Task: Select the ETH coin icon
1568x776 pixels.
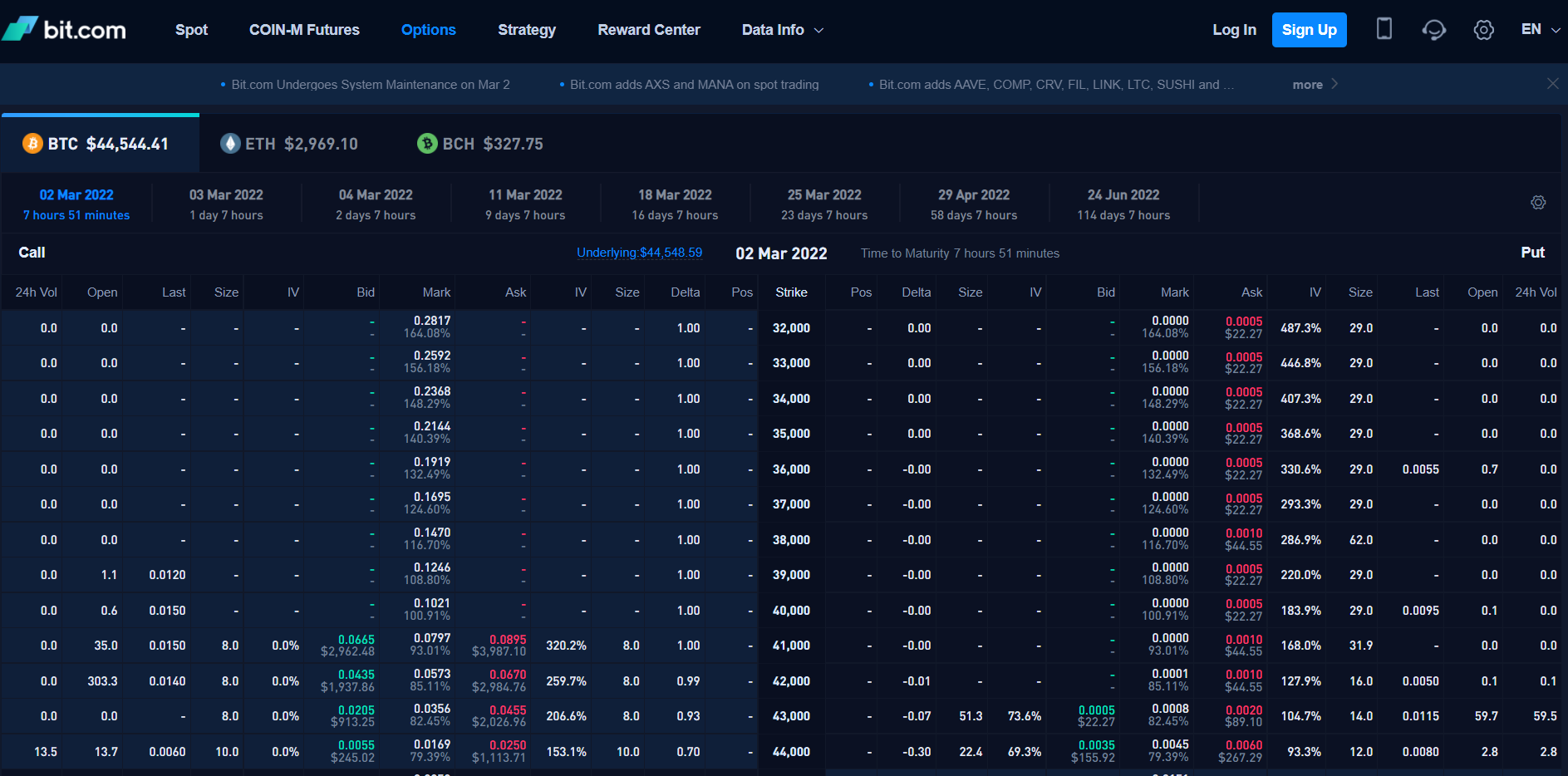Action: point(230,144)
